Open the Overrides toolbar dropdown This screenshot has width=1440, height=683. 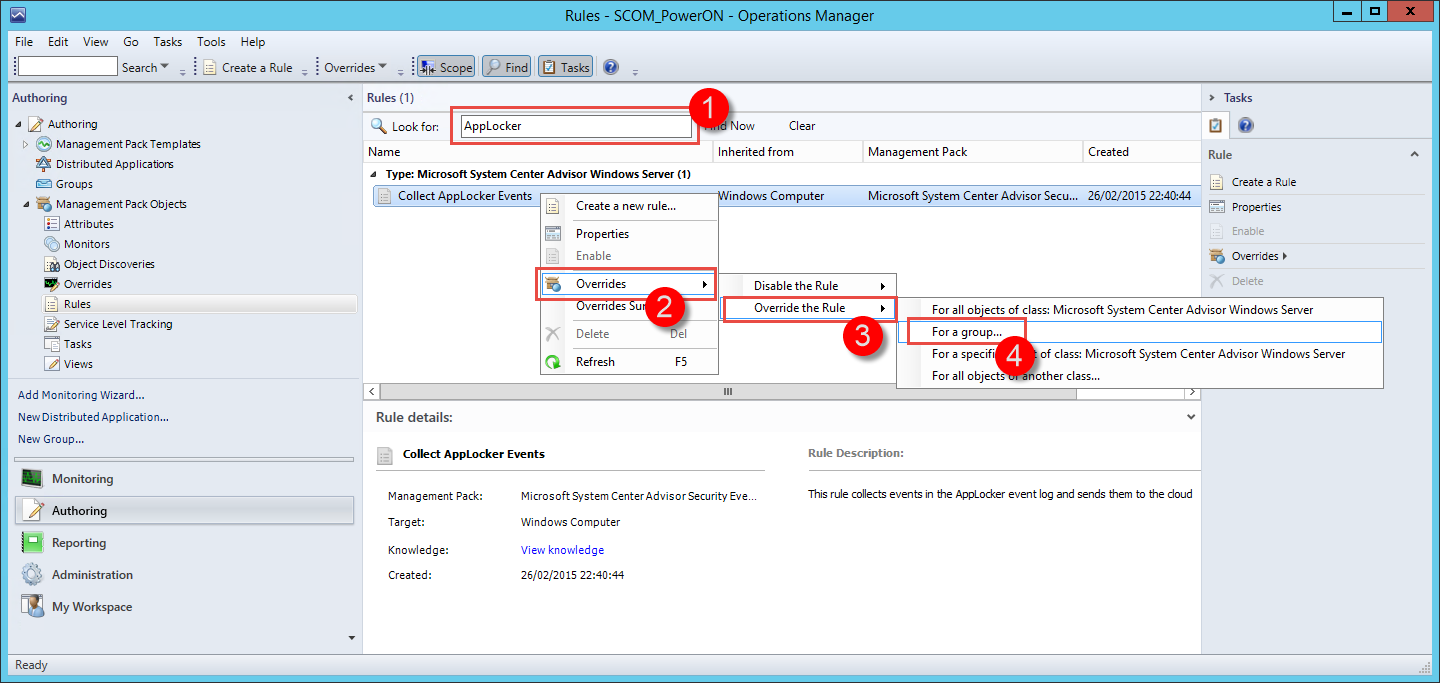tap(350, 67)
